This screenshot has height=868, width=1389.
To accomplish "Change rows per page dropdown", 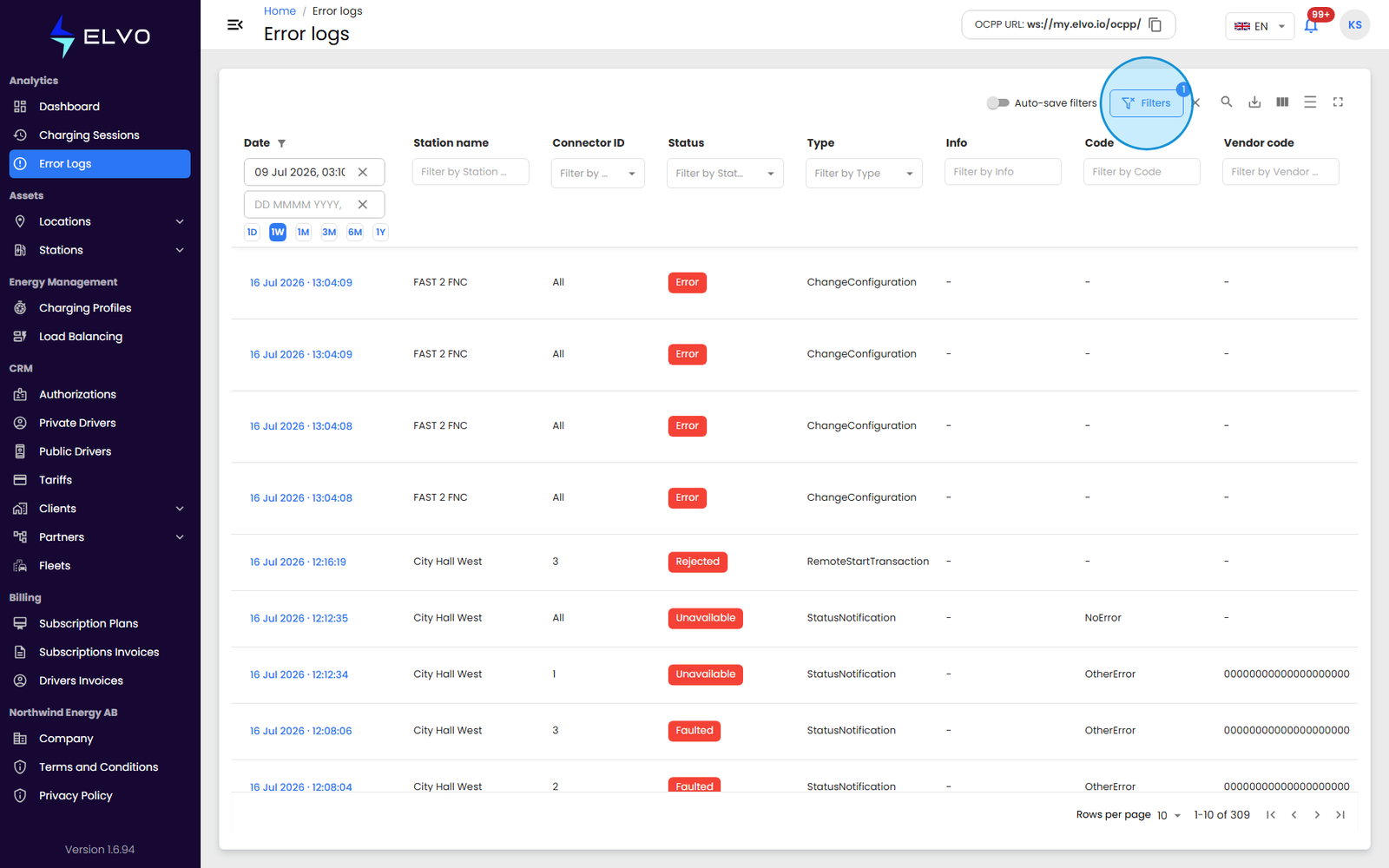I will tap(1168, 815).
